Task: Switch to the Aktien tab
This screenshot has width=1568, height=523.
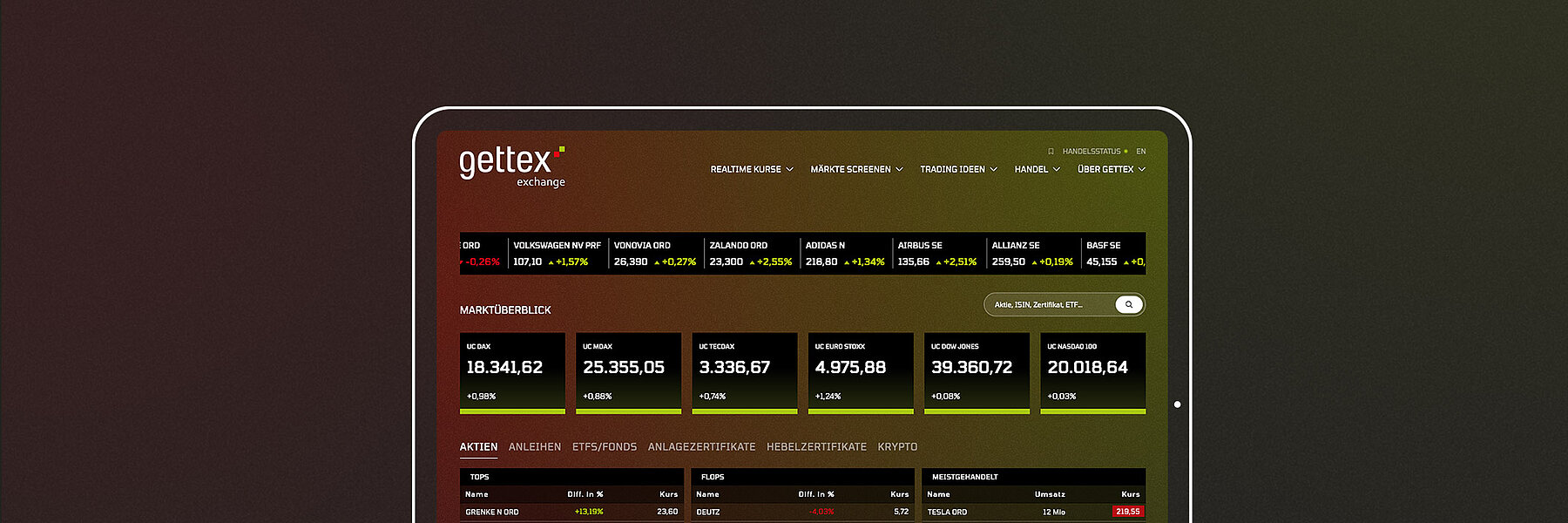Action: point(478,447)
